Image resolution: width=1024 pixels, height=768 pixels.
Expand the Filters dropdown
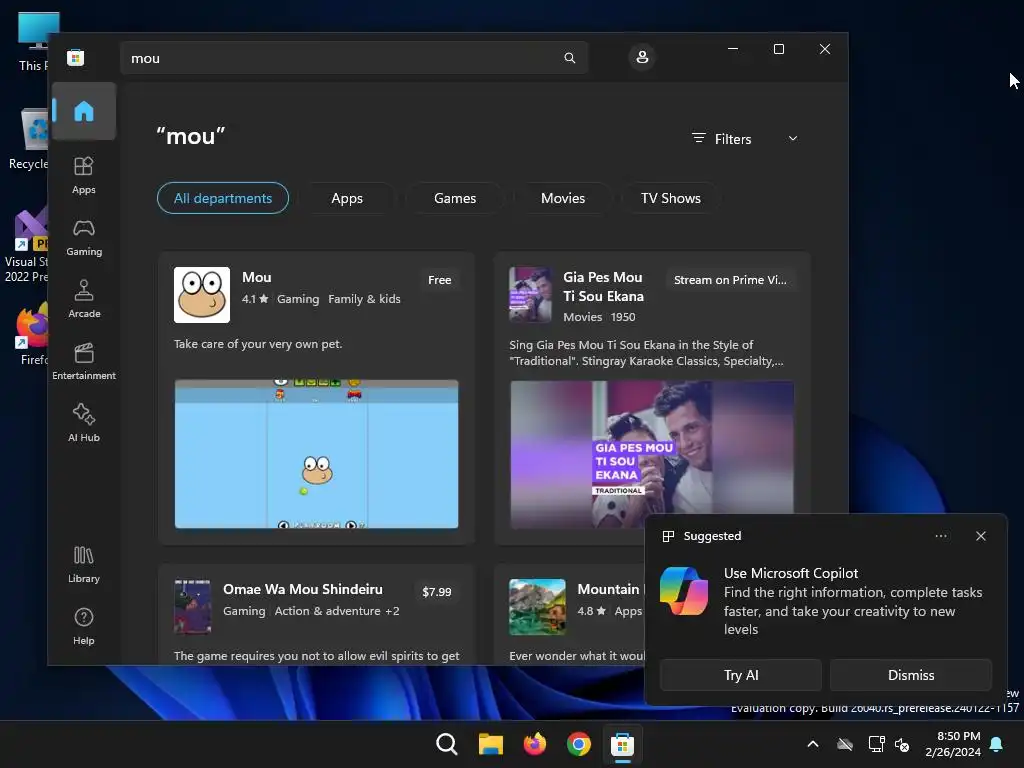(745, 139)
